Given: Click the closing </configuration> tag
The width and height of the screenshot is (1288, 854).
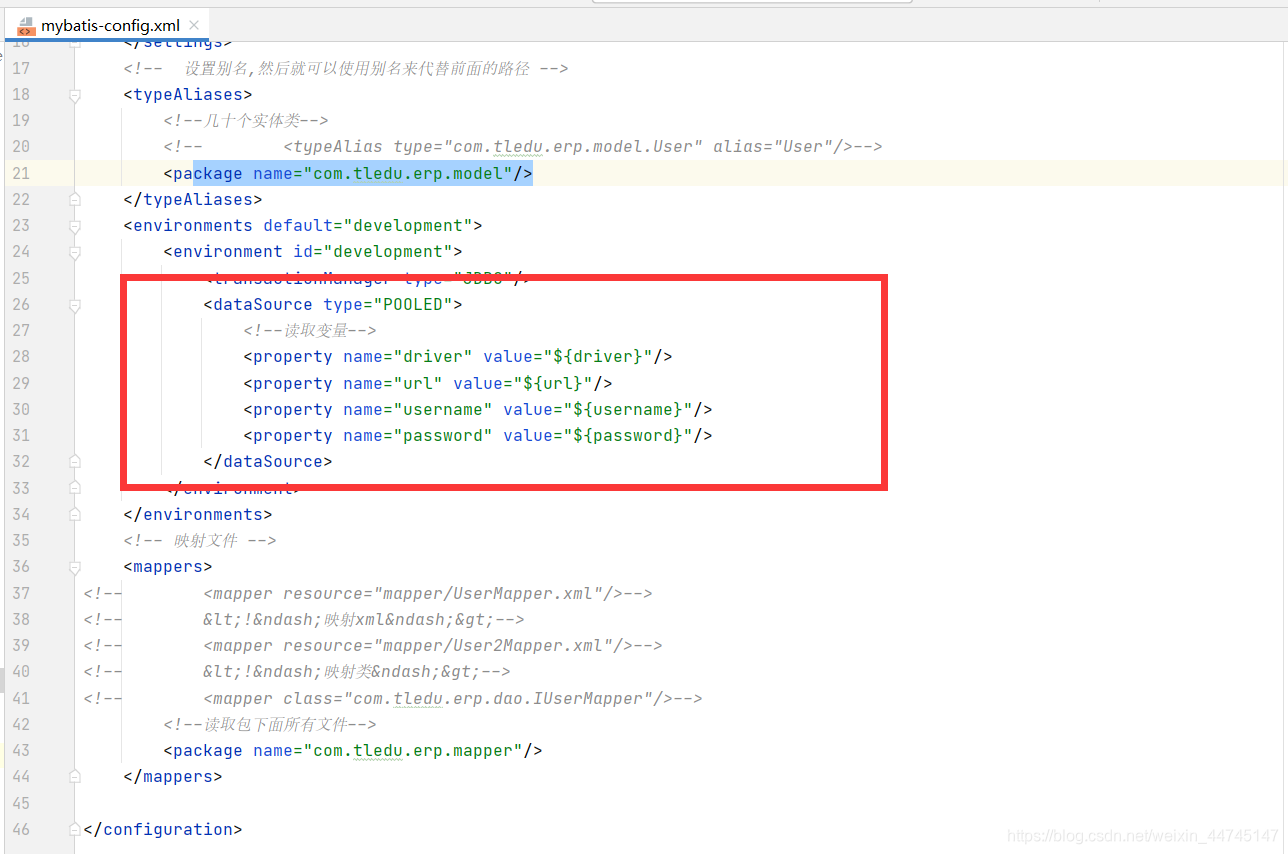Looking at the screenshot, I should [163, 829].
